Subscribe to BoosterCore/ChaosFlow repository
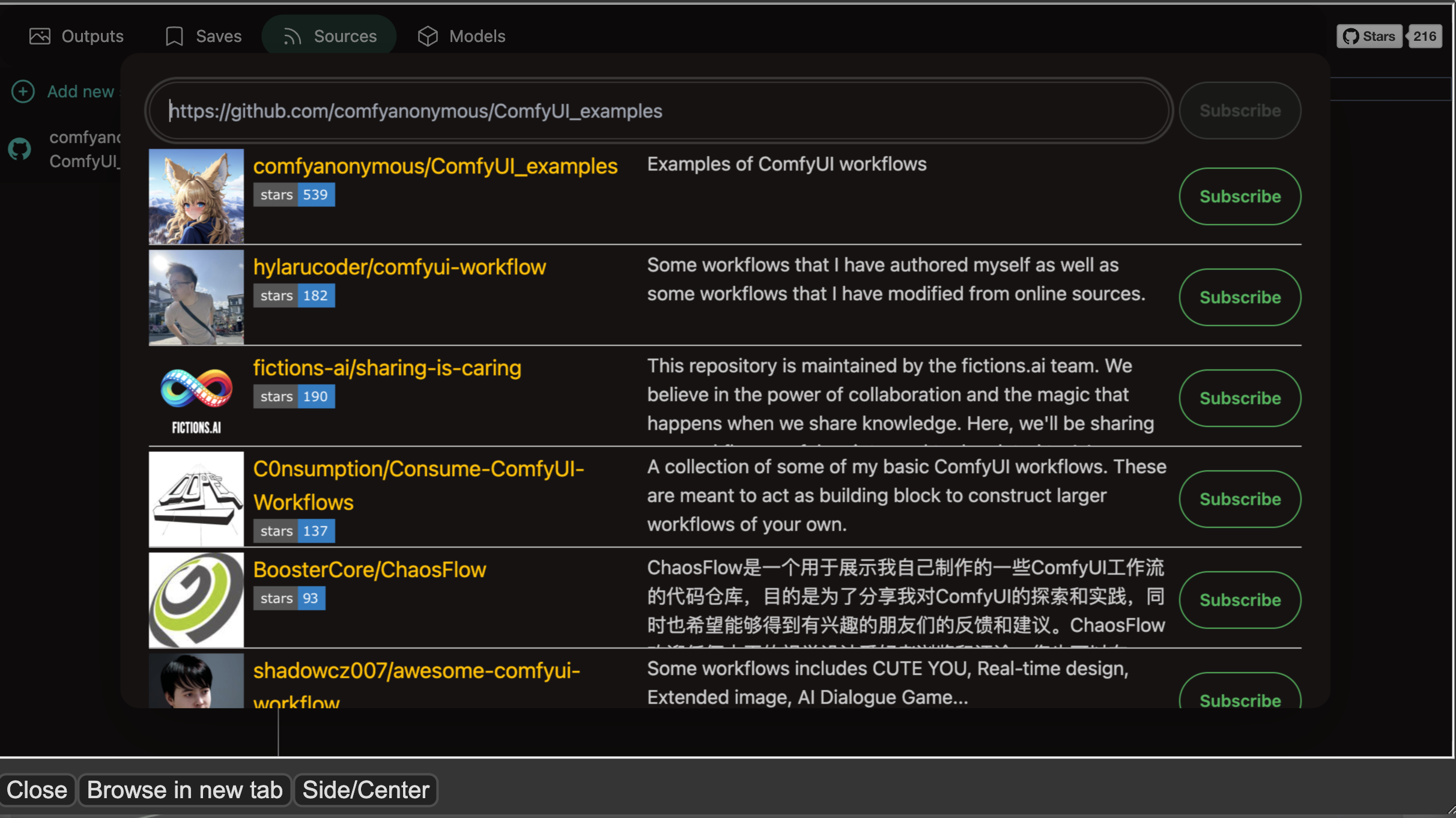 (1240, 600)
